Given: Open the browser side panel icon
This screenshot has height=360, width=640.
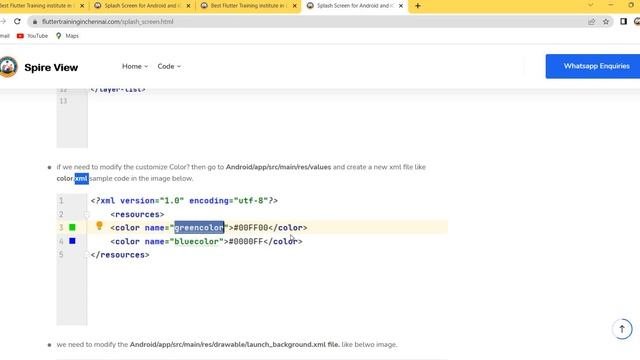Looking at the screenshot, I should tap(623, 21).
